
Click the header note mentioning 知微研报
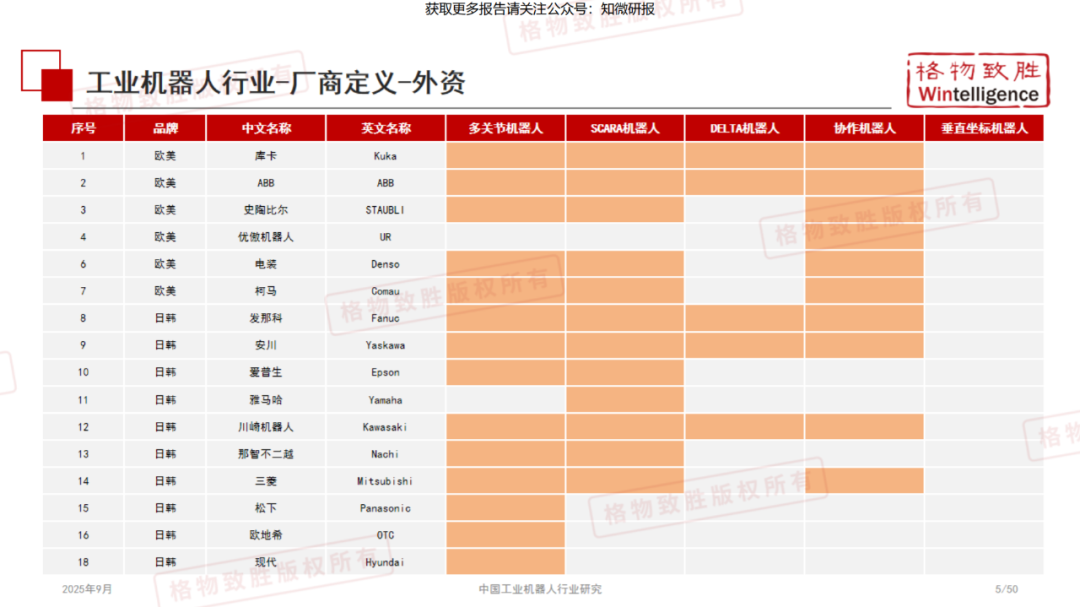(540, 9)
